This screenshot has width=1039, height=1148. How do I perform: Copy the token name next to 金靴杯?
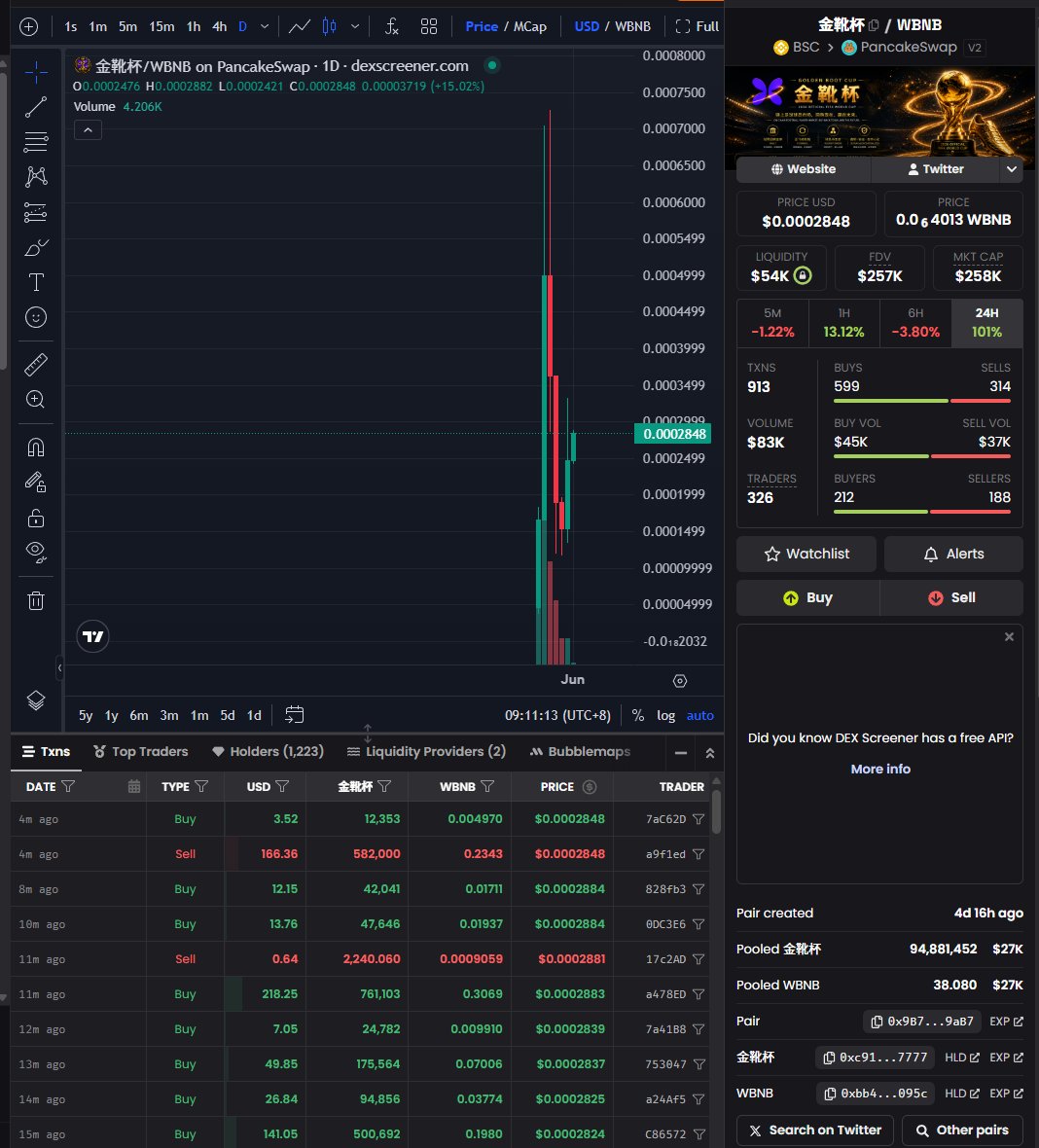(874, 25)
